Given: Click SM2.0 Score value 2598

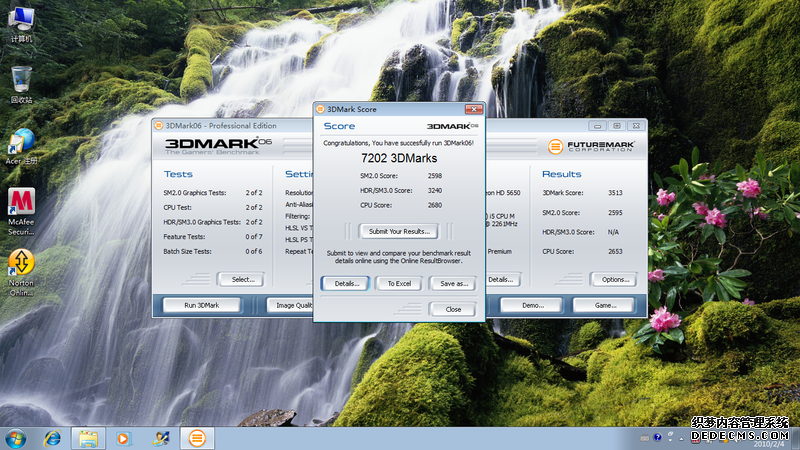Looking at the screenshot, I should tap(435, 176).
